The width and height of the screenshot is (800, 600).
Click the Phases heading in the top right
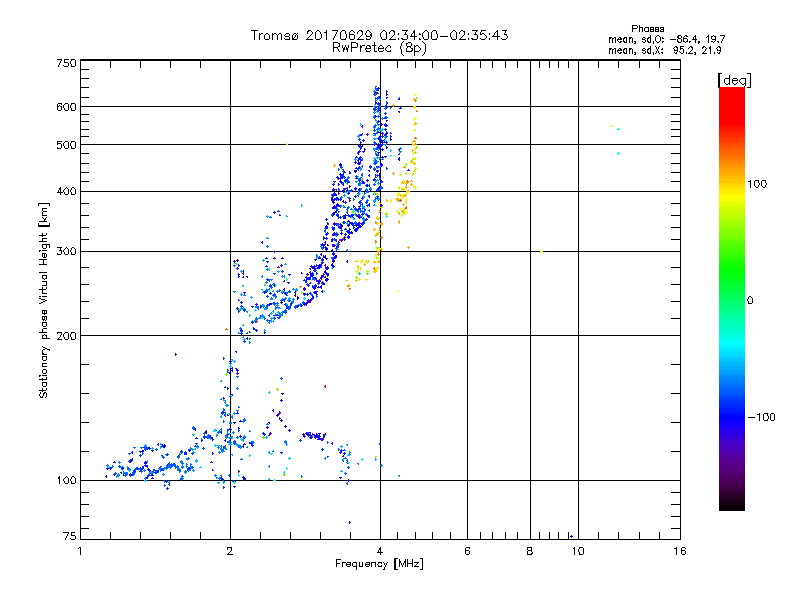[649, 28]
